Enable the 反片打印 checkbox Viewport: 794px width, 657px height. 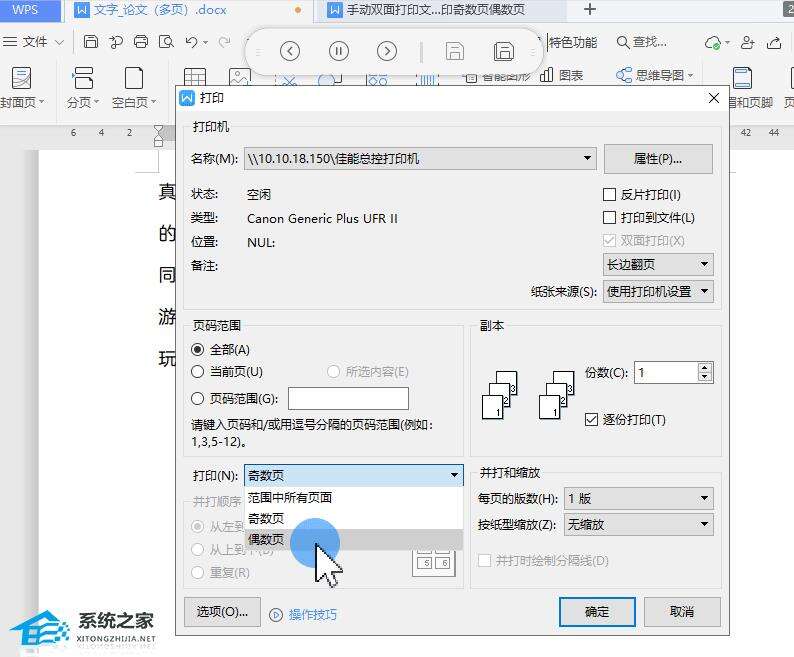(x=609, y=195)
